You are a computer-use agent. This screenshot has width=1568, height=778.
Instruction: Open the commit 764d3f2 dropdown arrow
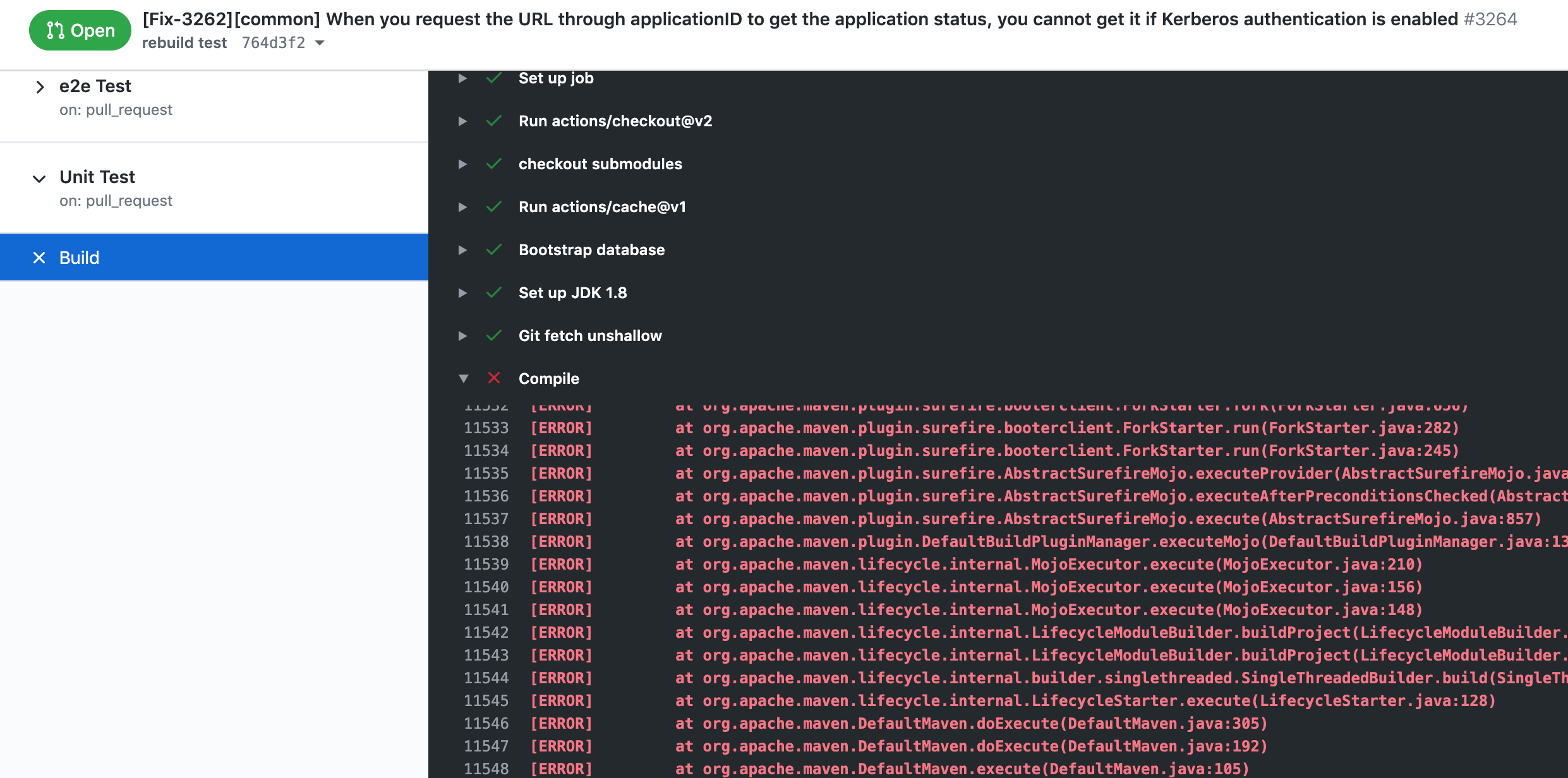tap(320, 43)
